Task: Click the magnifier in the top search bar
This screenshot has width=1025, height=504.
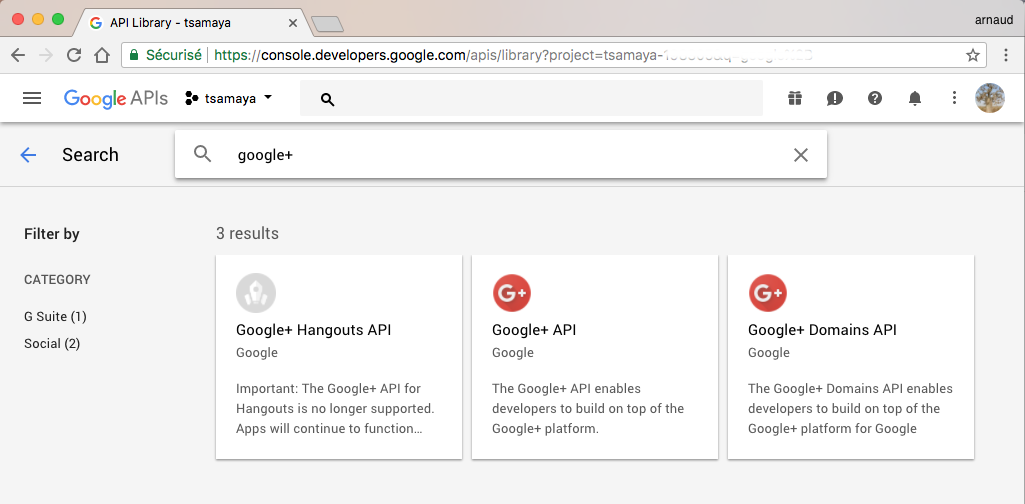Action: pos(328,99)
